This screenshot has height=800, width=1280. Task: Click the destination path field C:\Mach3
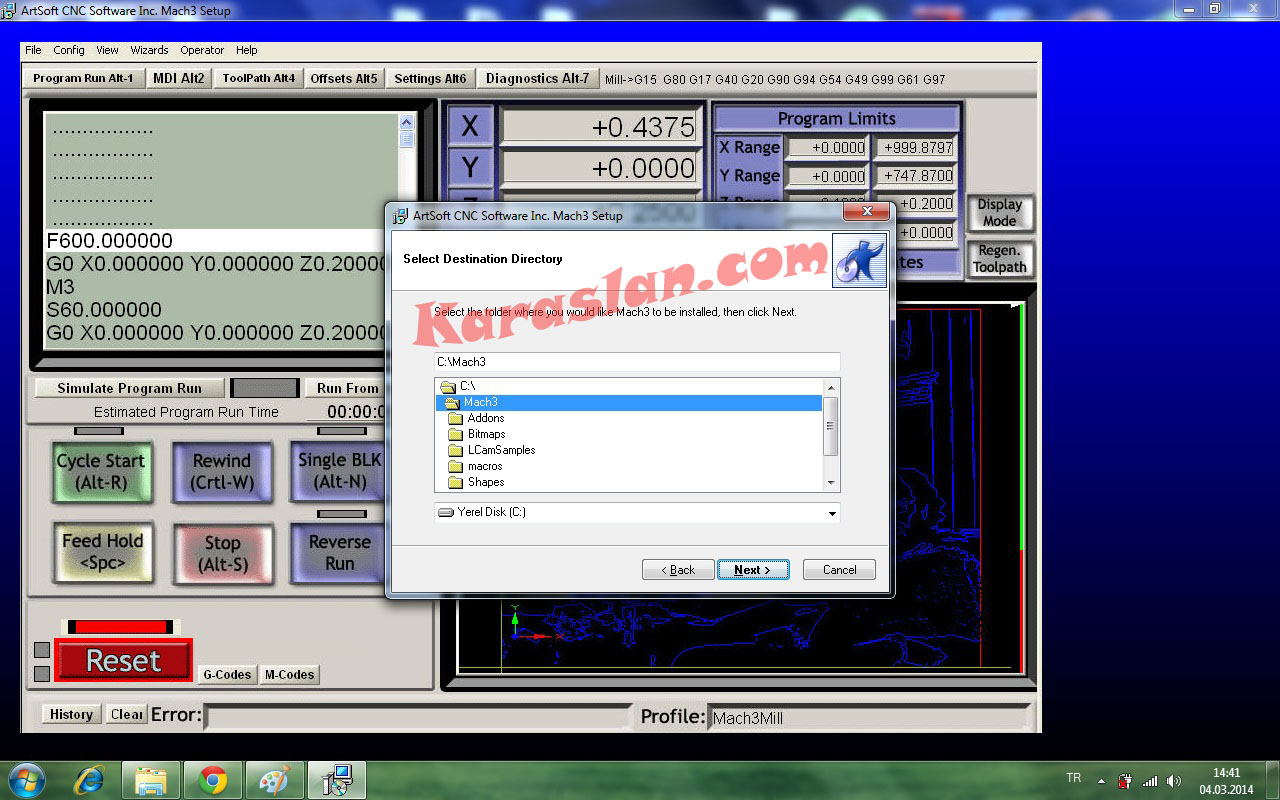[x=637, y=362]
